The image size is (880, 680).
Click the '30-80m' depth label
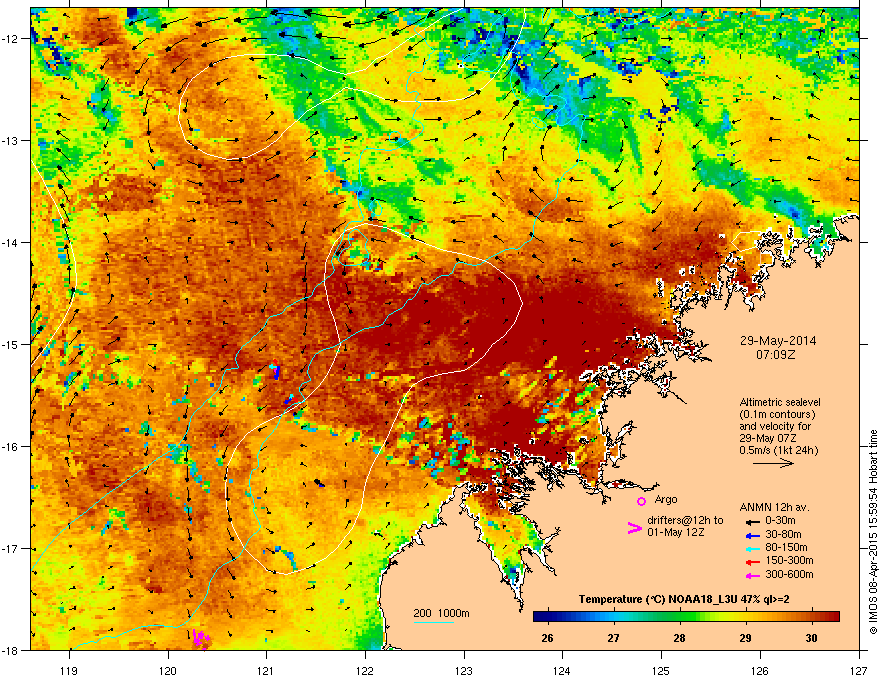pyautogui.click(x=783, y=534)
